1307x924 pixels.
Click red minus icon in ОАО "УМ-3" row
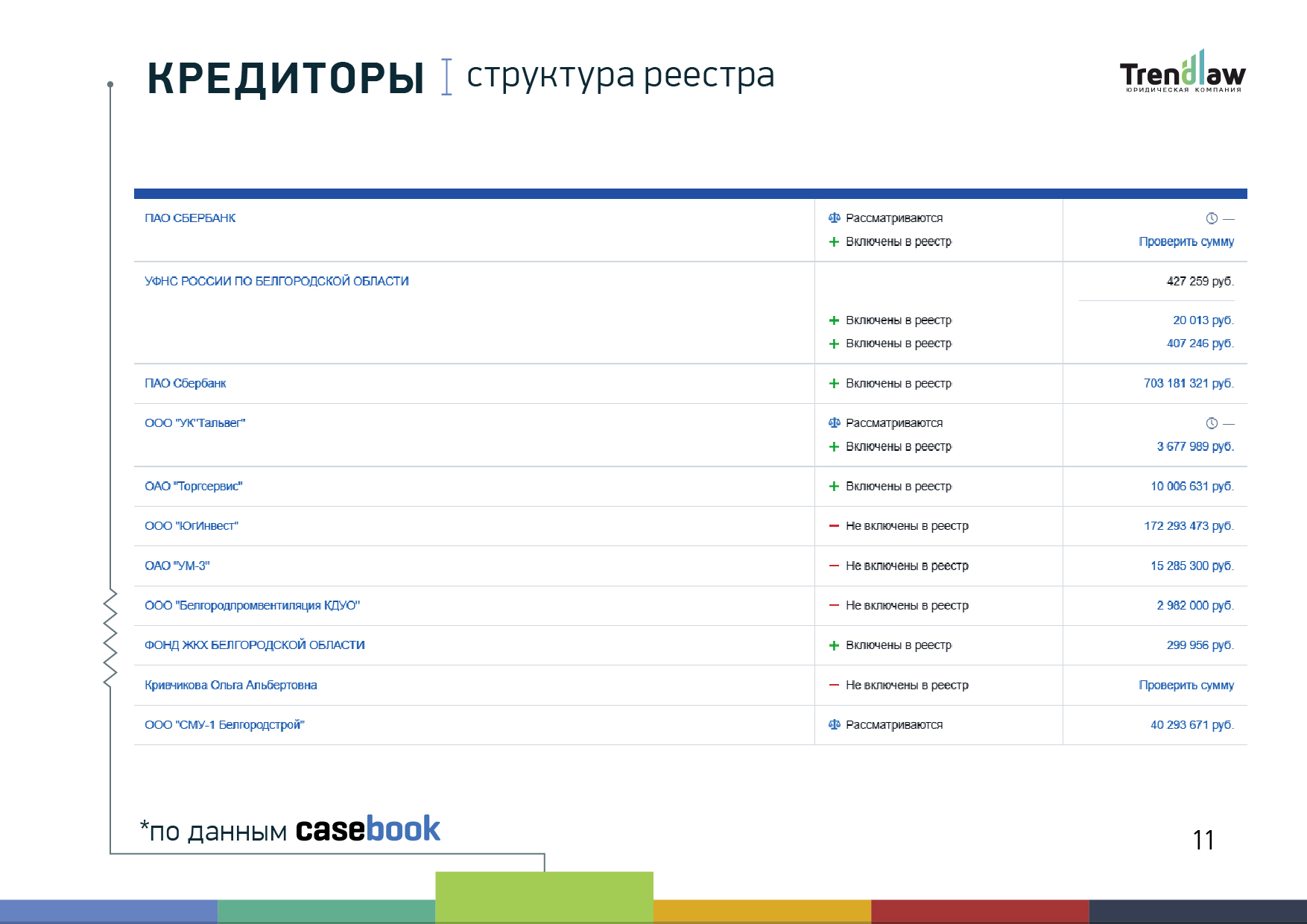click(835, 566)
